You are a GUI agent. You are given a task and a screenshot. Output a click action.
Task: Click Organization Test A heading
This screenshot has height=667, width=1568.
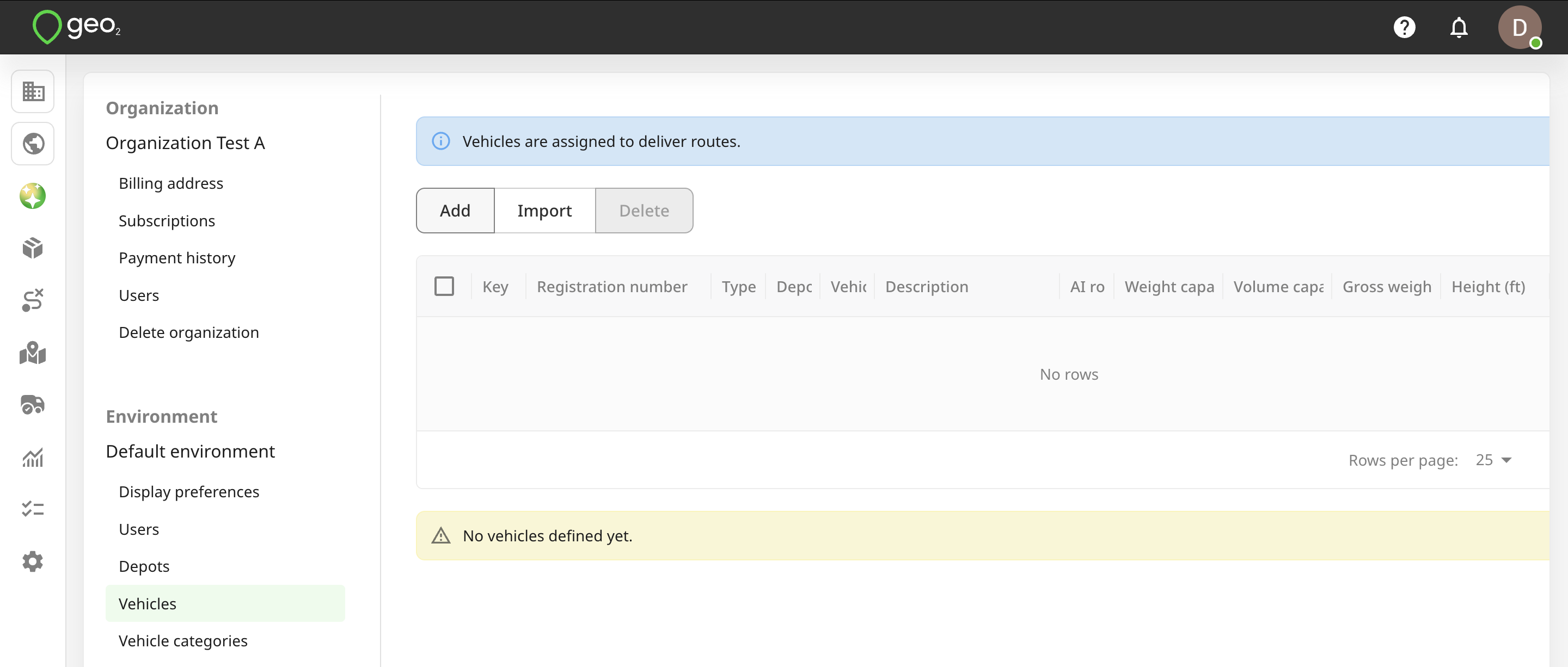click(186, 144)
